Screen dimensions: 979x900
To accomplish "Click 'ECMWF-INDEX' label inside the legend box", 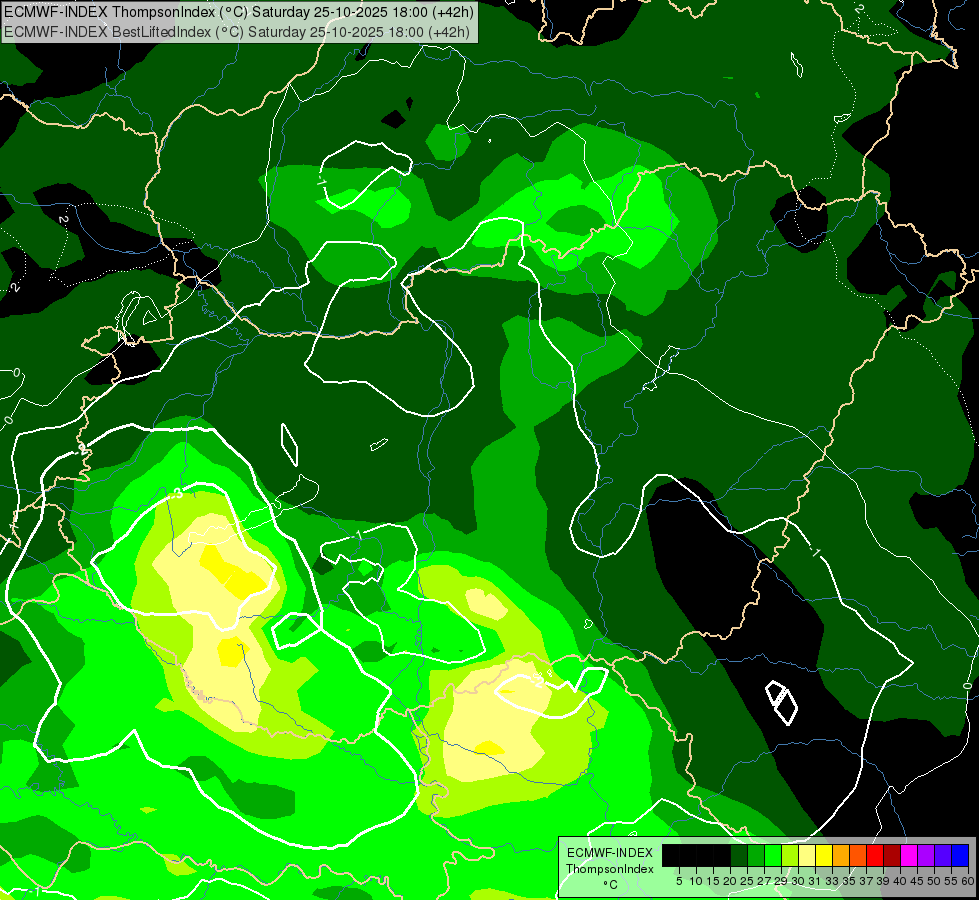I will [610, 853].
